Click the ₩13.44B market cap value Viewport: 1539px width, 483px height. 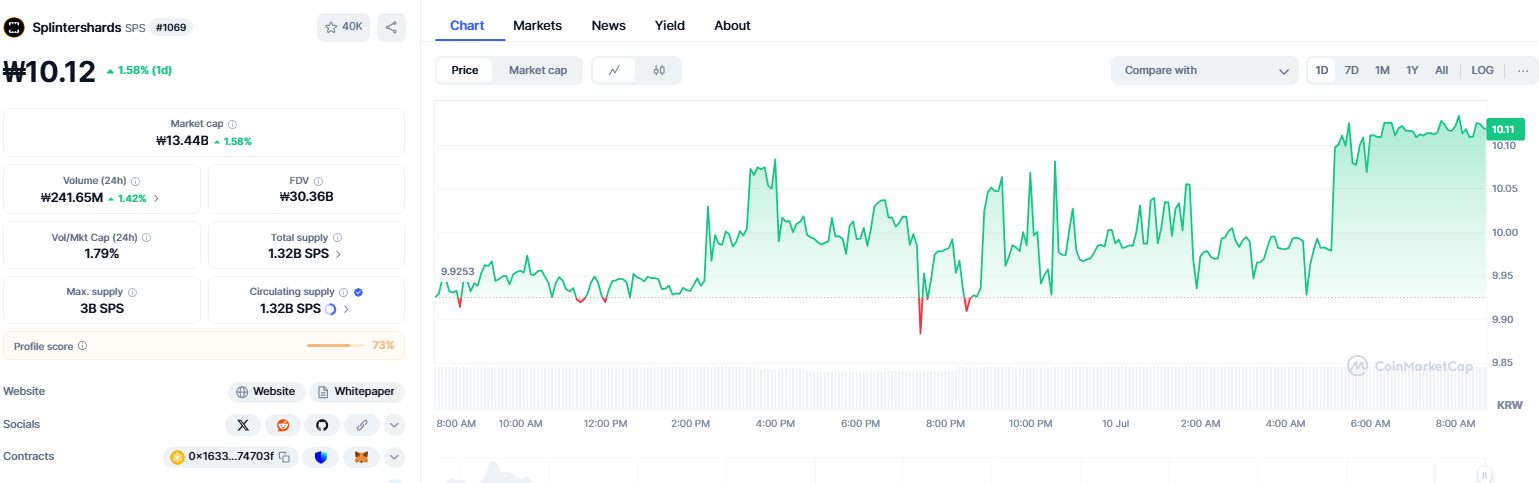pyautogui.click(x=182, y=141)
